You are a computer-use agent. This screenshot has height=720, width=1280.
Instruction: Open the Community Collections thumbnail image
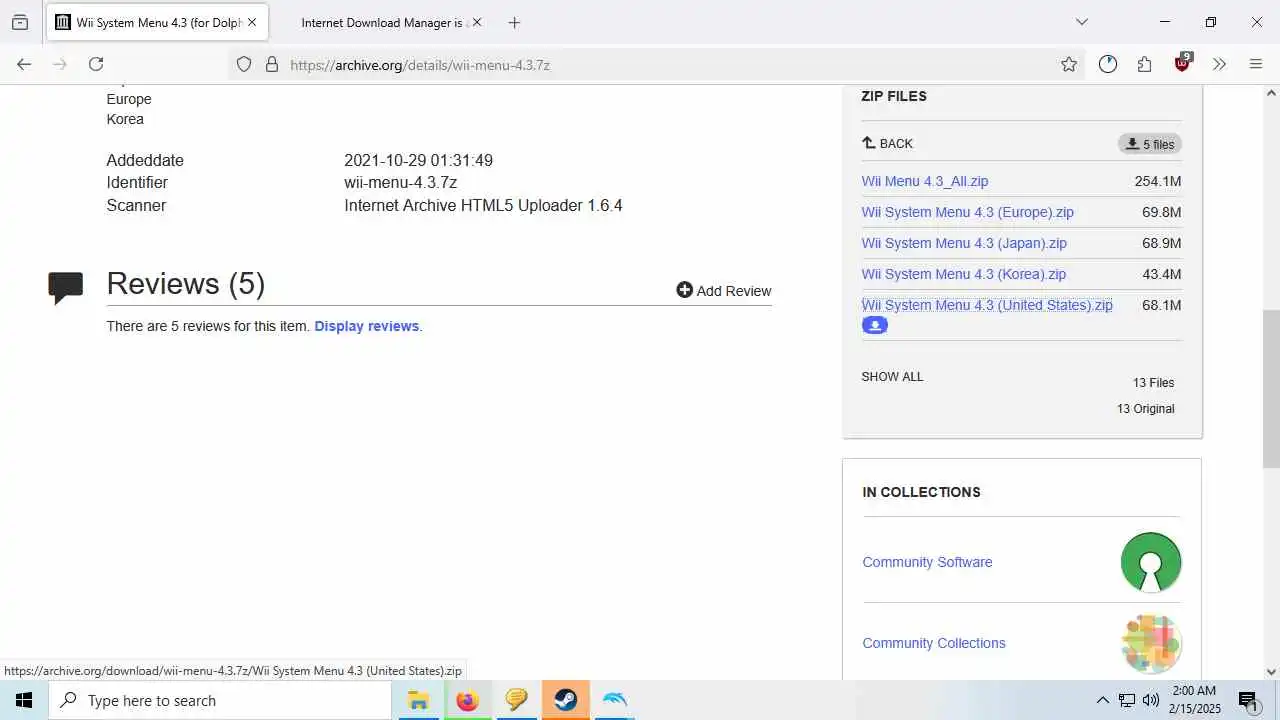pos(1151,643)
